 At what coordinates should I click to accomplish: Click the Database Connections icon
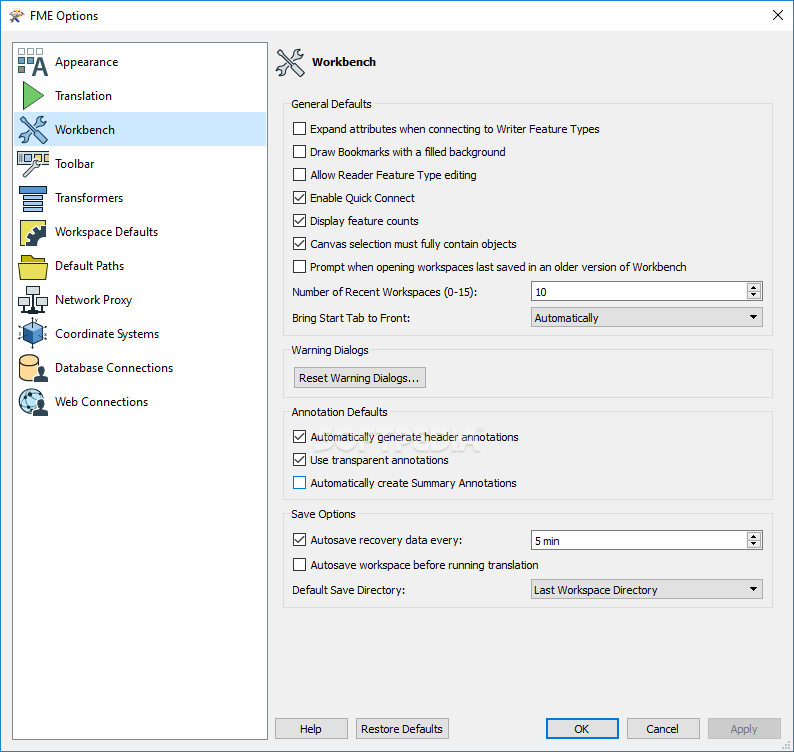pyautogui.click(x=33, y=368)
